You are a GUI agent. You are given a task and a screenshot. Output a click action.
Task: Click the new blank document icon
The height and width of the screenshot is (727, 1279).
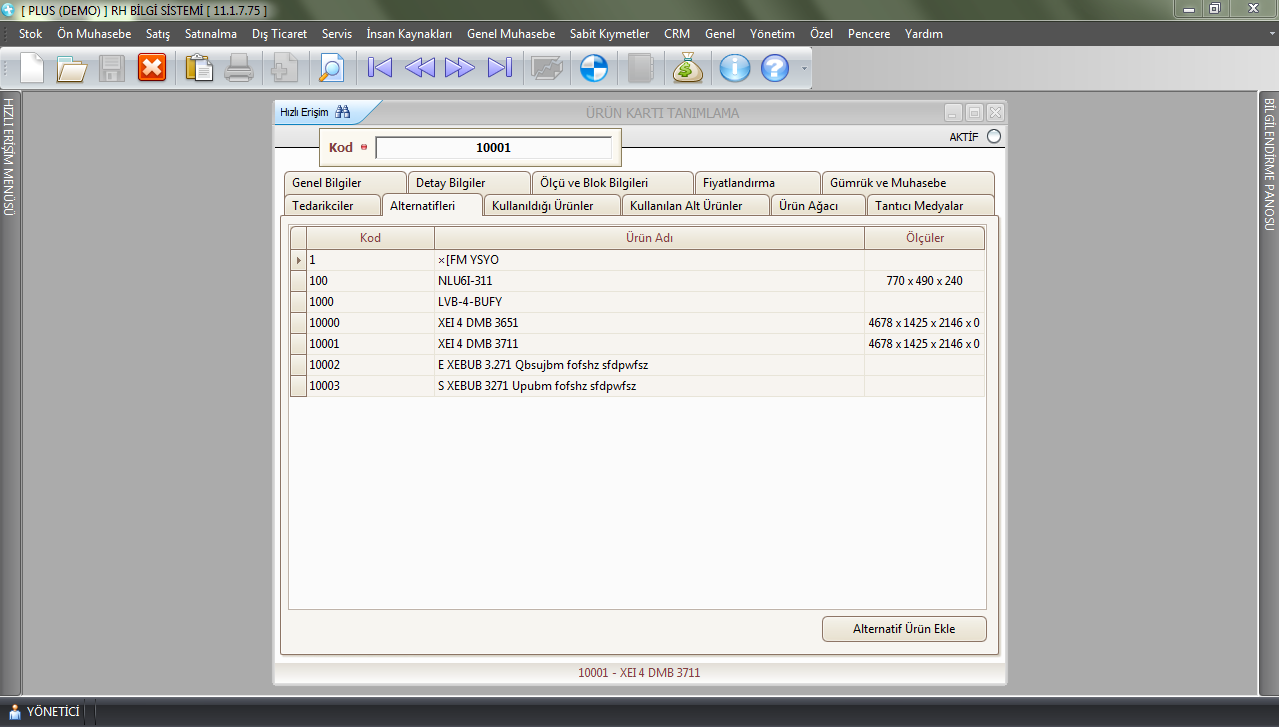[x=32, y=68]
